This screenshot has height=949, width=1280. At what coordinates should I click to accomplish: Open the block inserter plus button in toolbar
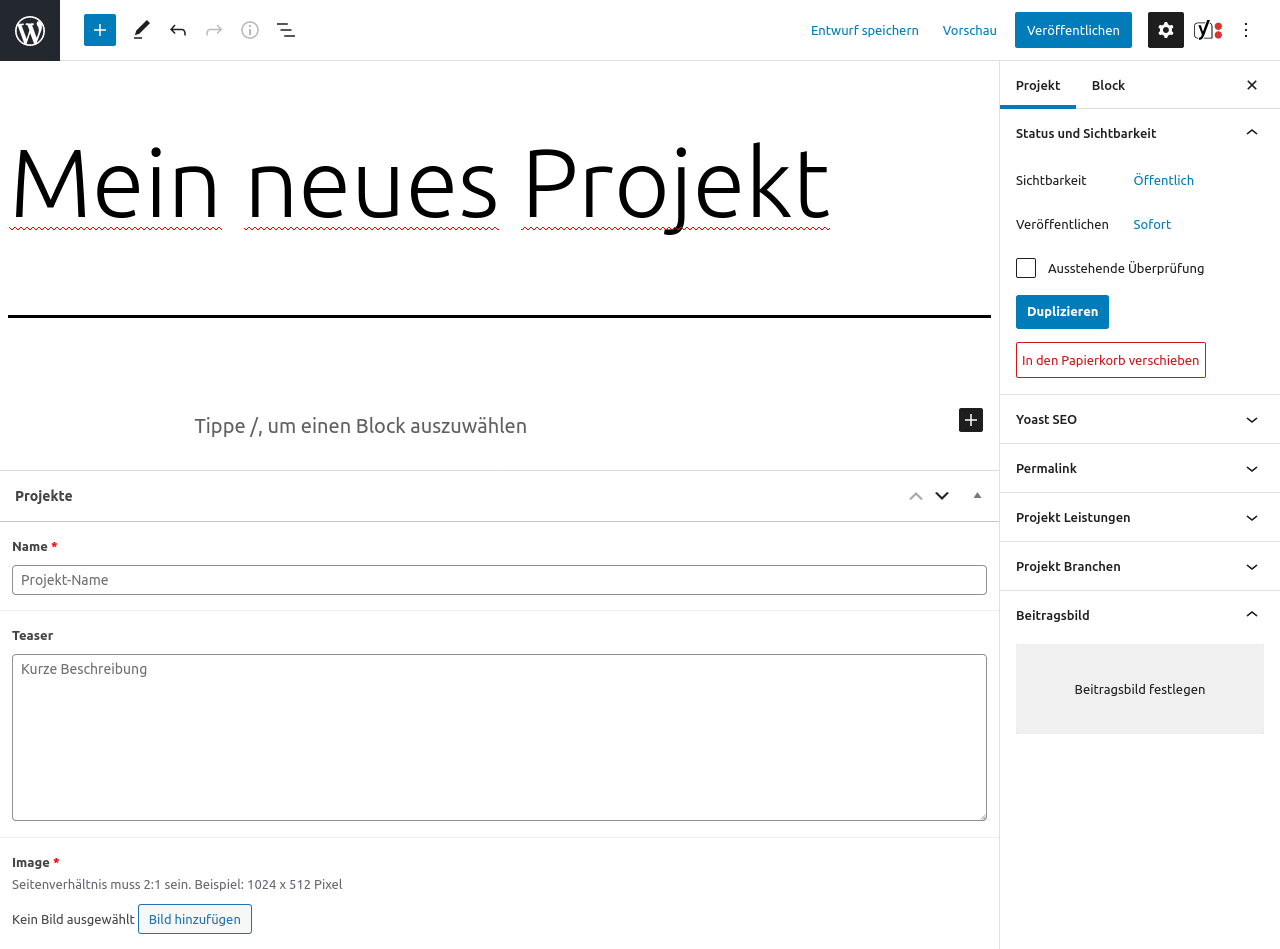pos(100,30)
